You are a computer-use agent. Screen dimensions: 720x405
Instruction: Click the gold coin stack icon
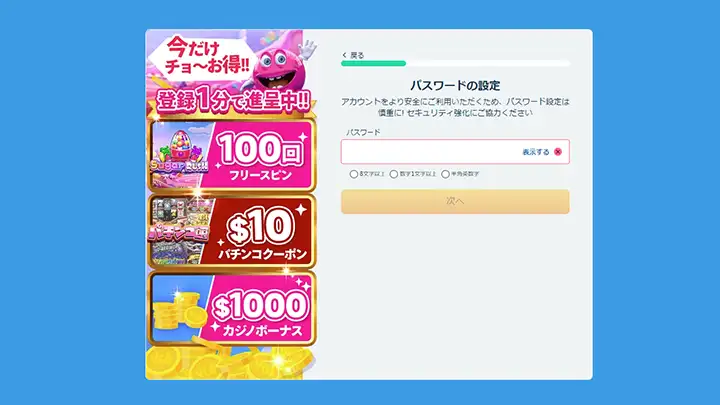(x=179, y=311)
